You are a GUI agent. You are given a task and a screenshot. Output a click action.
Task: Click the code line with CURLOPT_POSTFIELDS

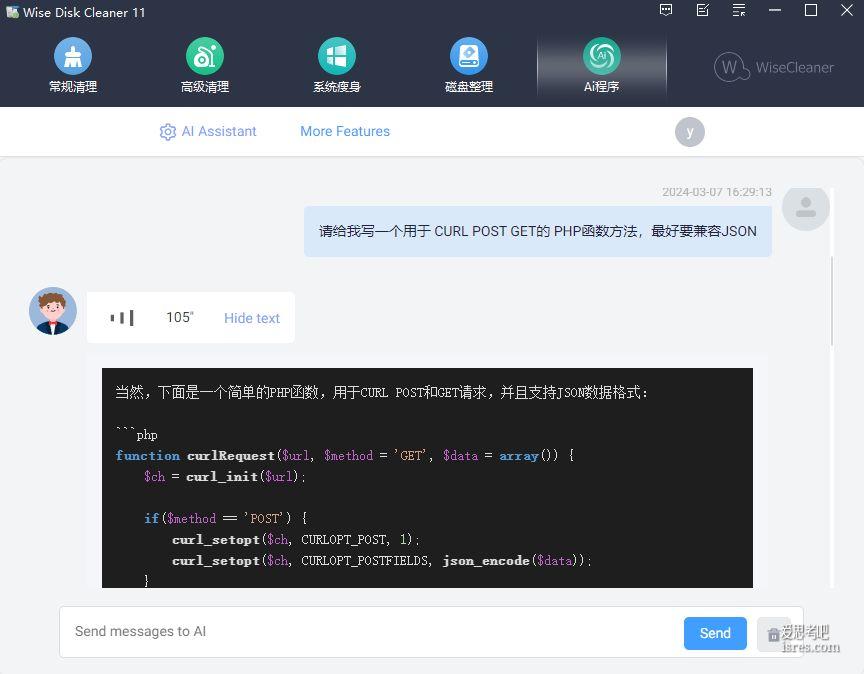382,560
